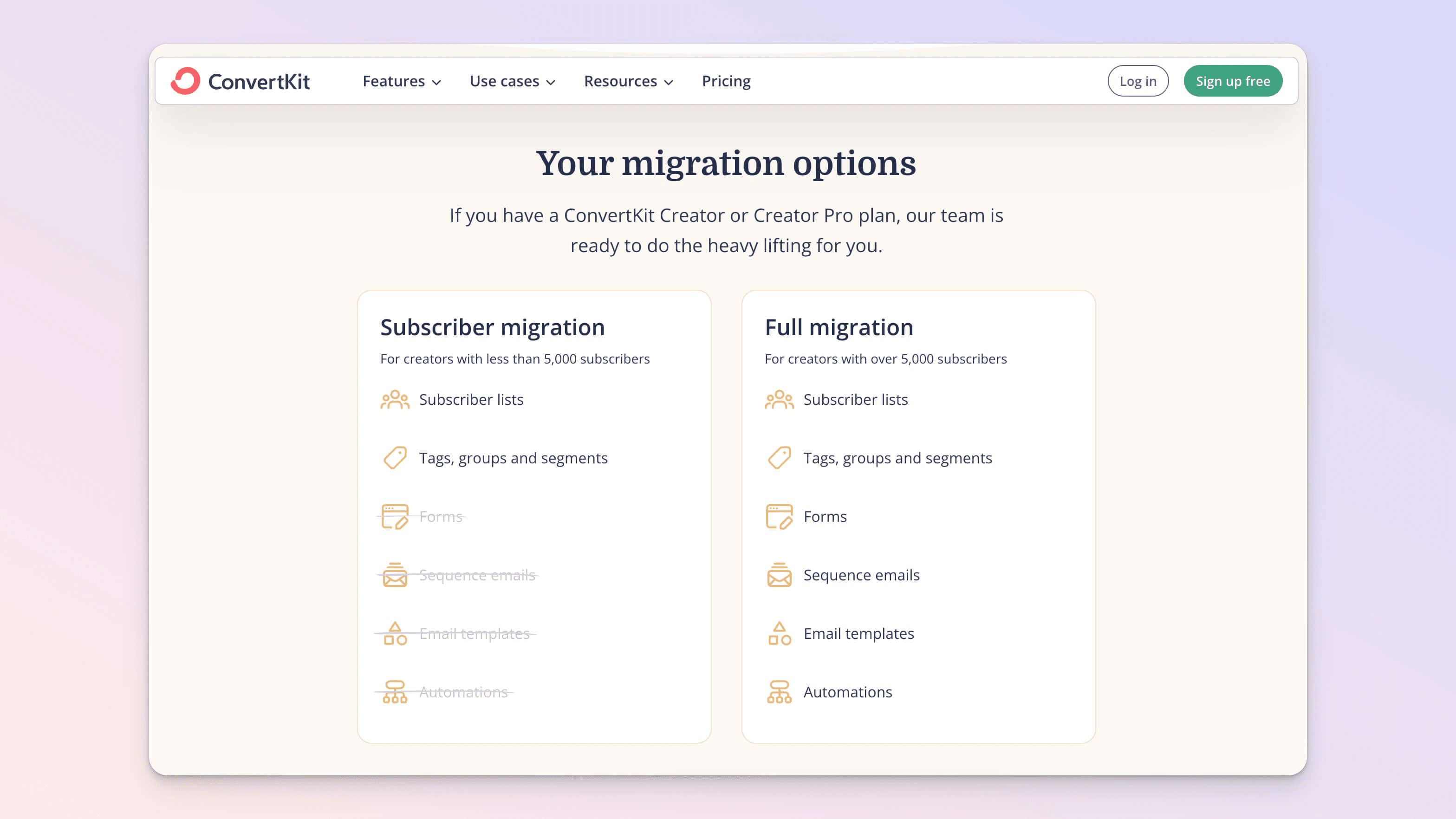The width and height of the screenshot is (1456, 819).
Task: Click the Subscriber lists people icon in Full migration
Action: [x=779, y=400]
